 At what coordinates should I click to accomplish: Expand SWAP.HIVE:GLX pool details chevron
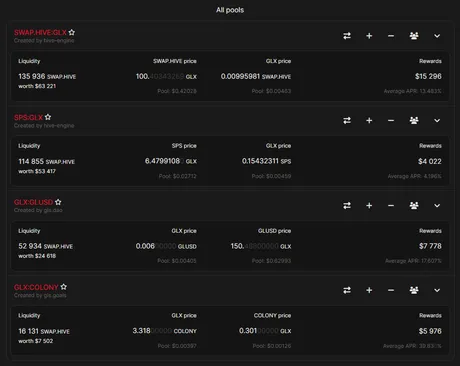(437, 36)
